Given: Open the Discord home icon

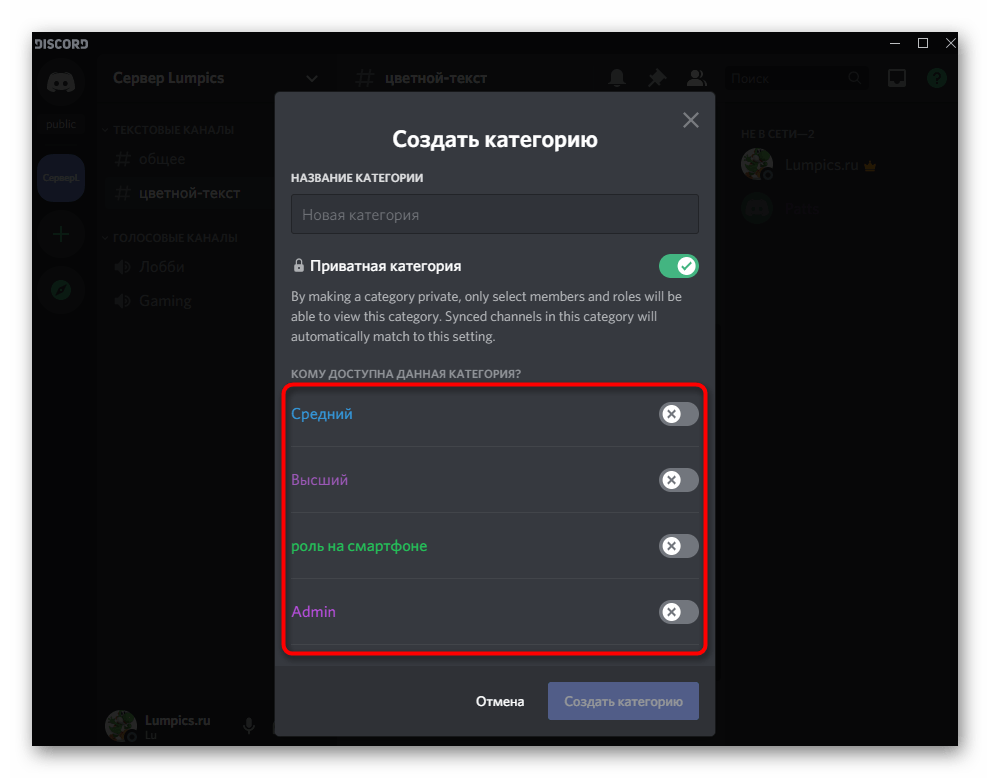Looking at the screenshot, I should (x=61, y=81).
